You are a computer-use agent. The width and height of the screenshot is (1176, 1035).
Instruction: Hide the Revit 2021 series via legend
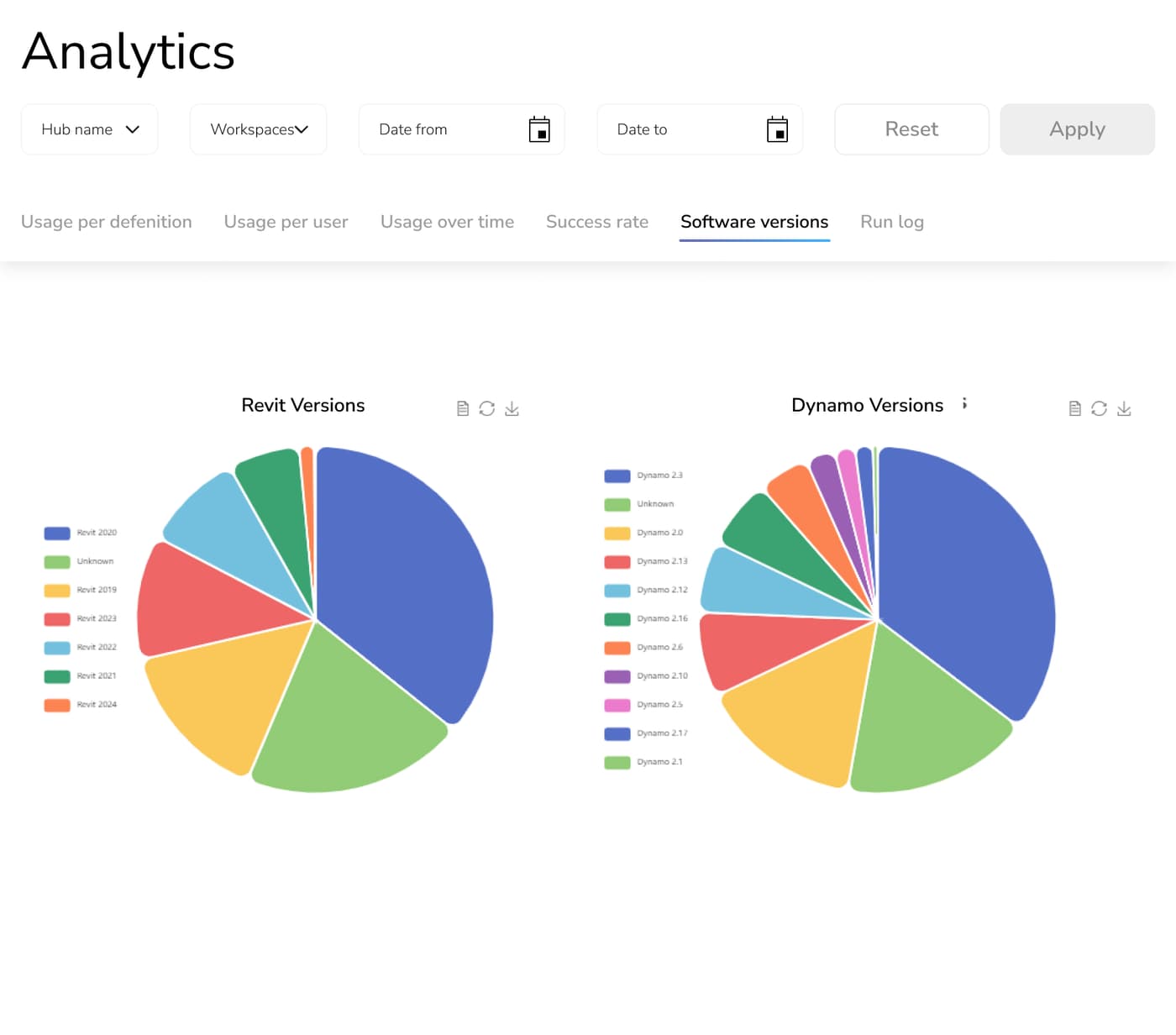click(81, 676)
